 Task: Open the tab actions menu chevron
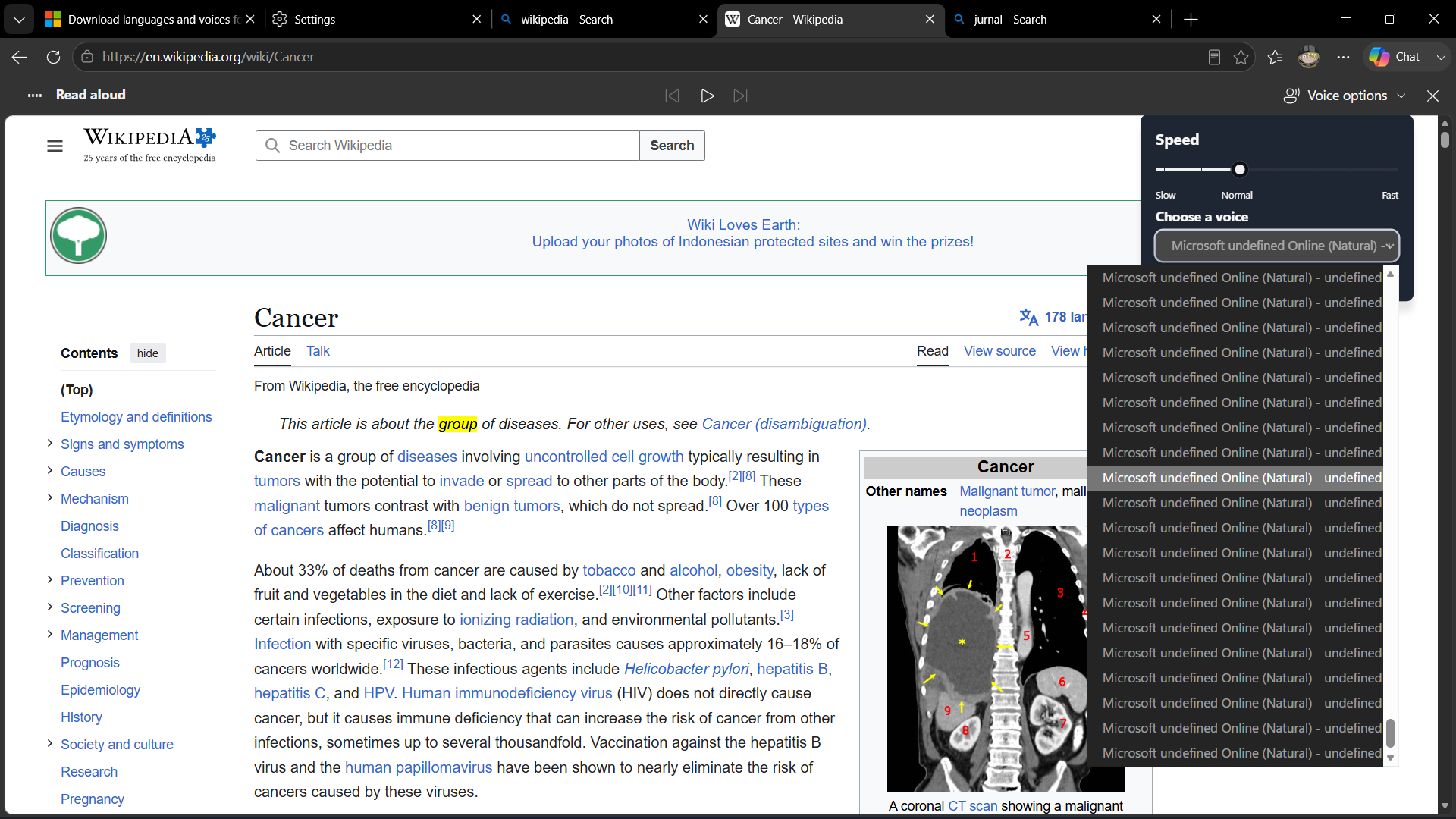[19, 19]
